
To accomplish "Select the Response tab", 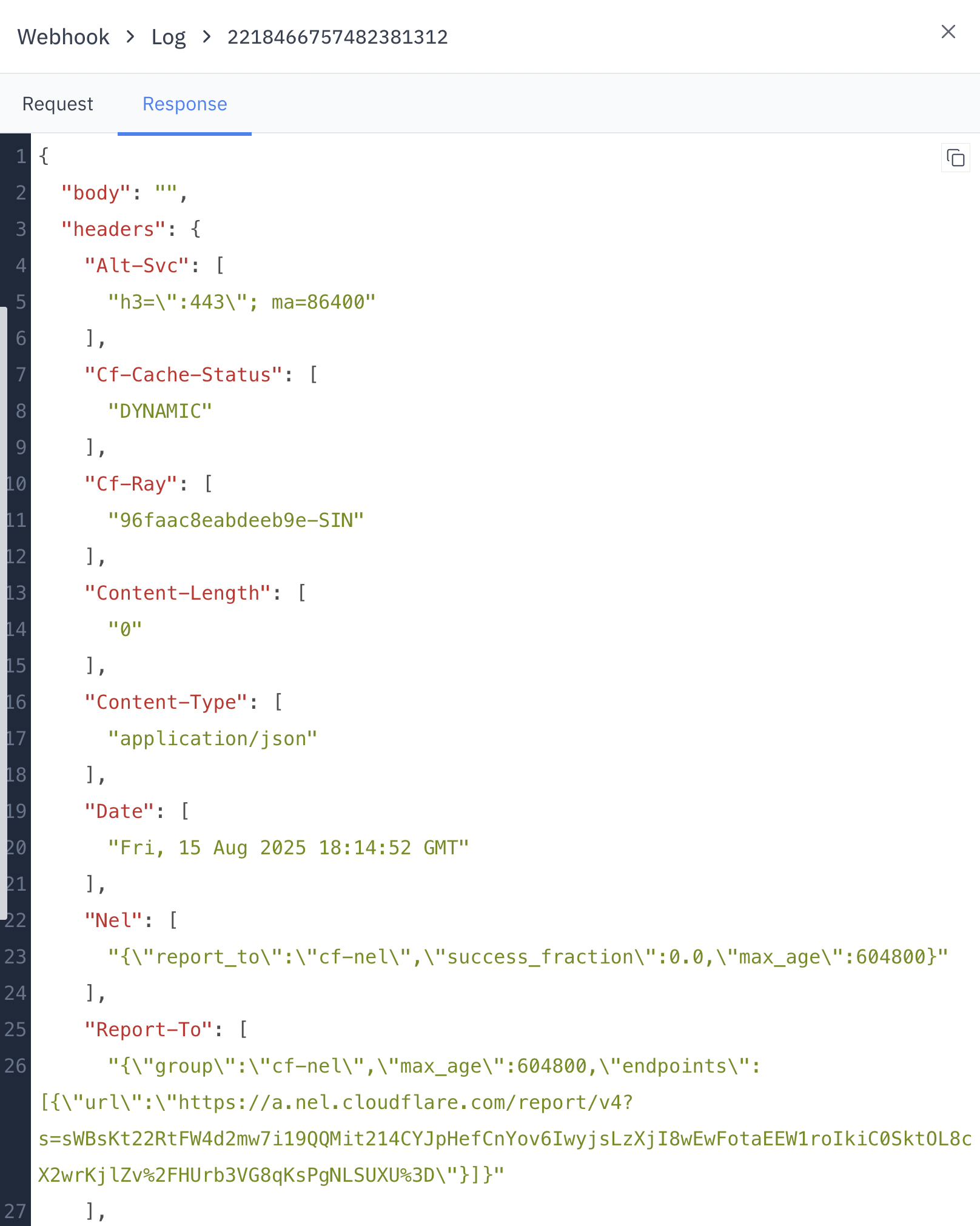I will 184,104.
